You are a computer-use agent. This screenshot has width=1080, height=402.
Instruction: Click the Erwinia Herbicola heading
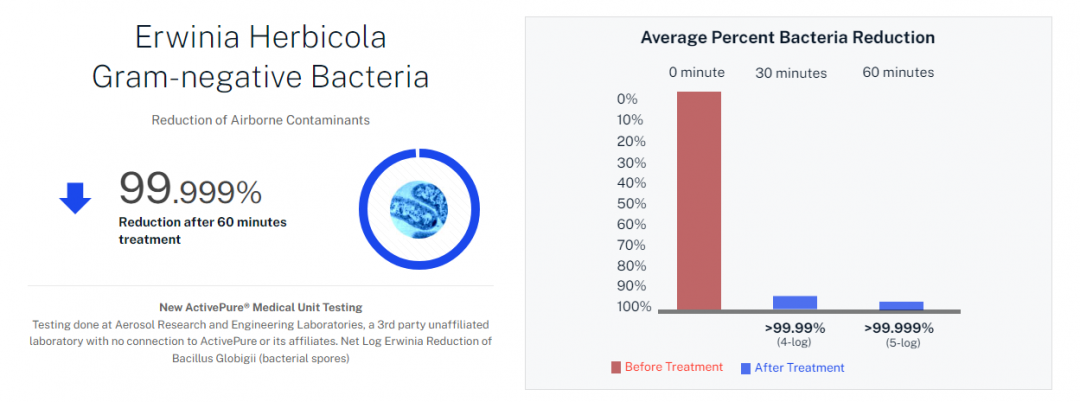[260, 38]
